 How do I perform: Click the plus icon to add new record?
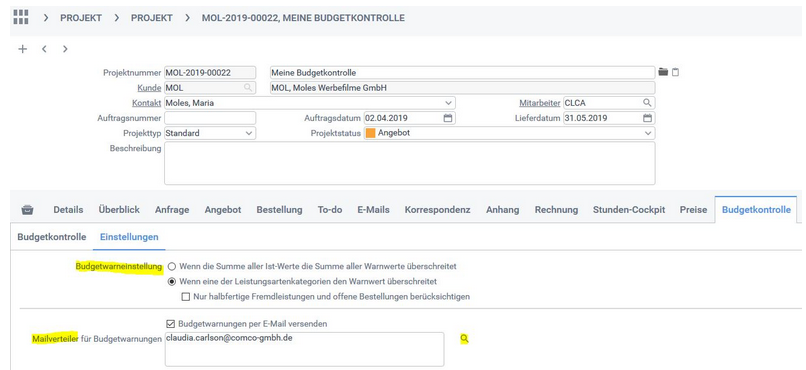23,49
